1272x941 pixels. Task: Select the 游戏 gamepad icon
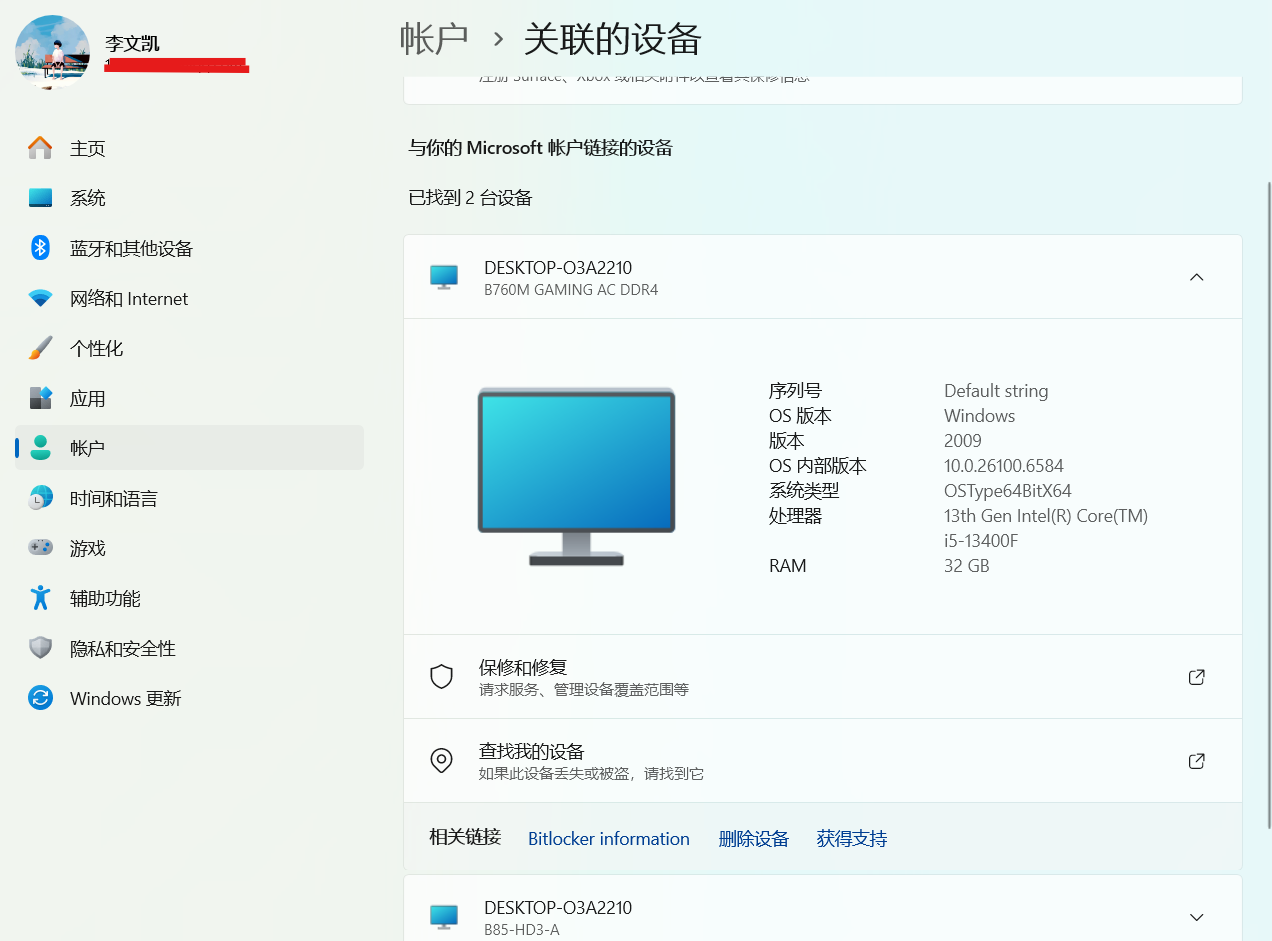40,548
